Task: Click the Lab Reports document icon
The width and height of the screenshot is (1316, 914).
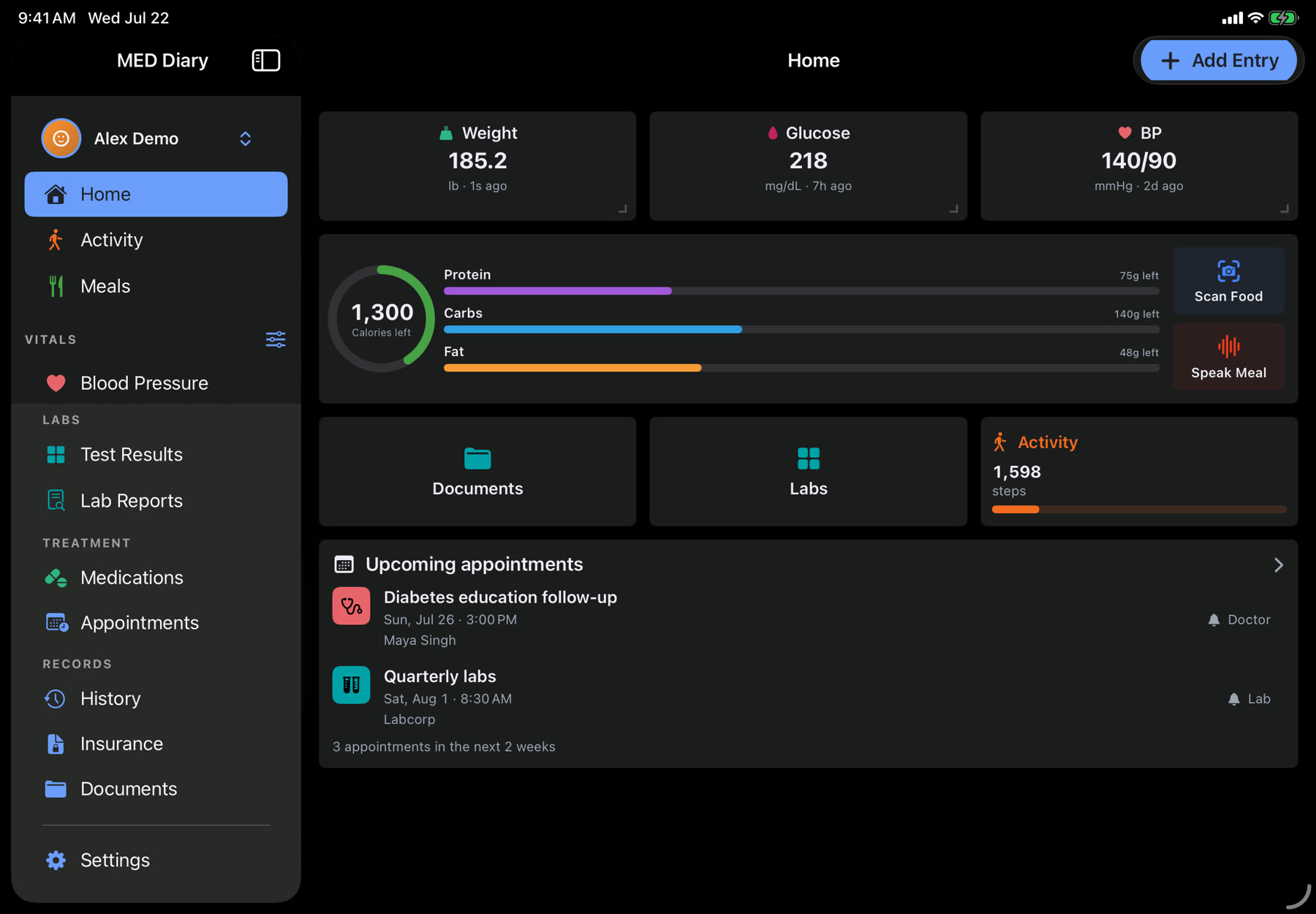Action: (56, 500)
